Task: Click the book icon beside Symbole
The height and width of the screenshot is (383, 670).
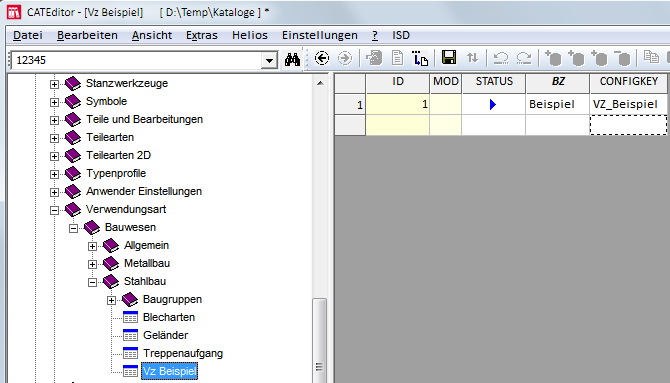Action: pyautogui.click(x=73, y=101)
